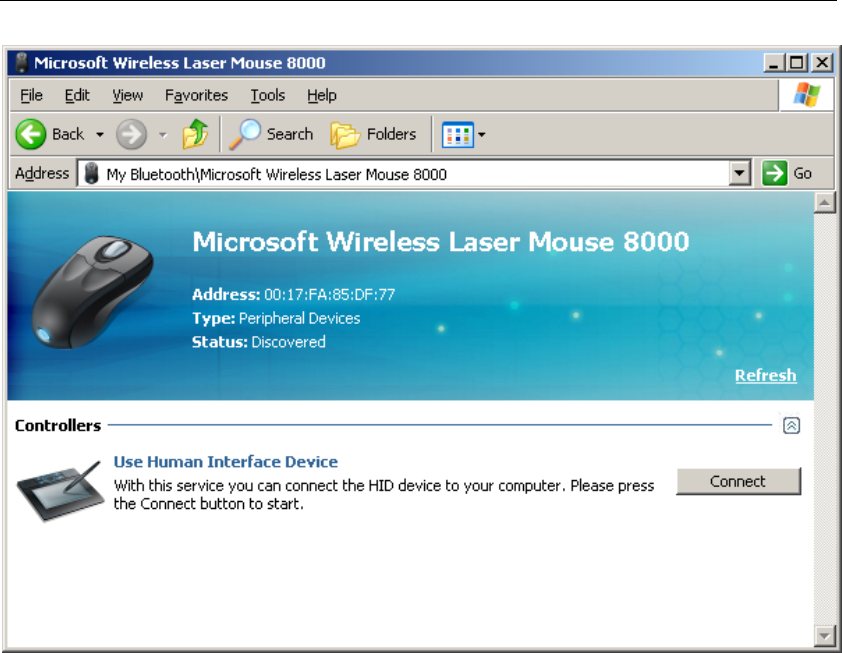Click the scrollbar down arrow
This screenshot has width=842, height=653.
click(x=824, y=636)
